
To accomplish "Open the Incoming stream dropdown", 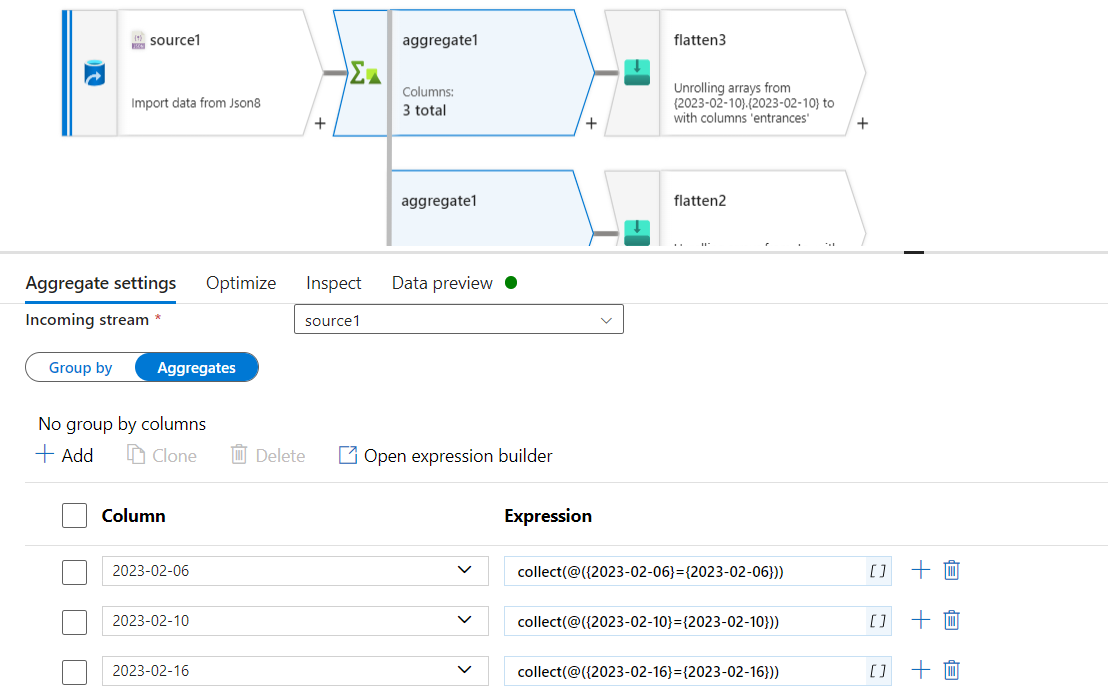I will pyautogui.click(x=458, y=320).
